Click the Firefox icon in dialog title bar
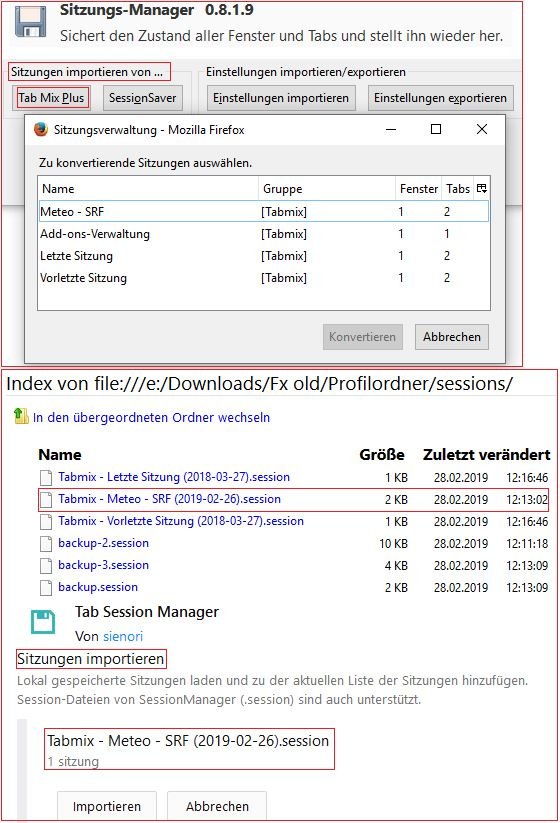The height and width of the screenshot is (823, 560). [40, 129]
